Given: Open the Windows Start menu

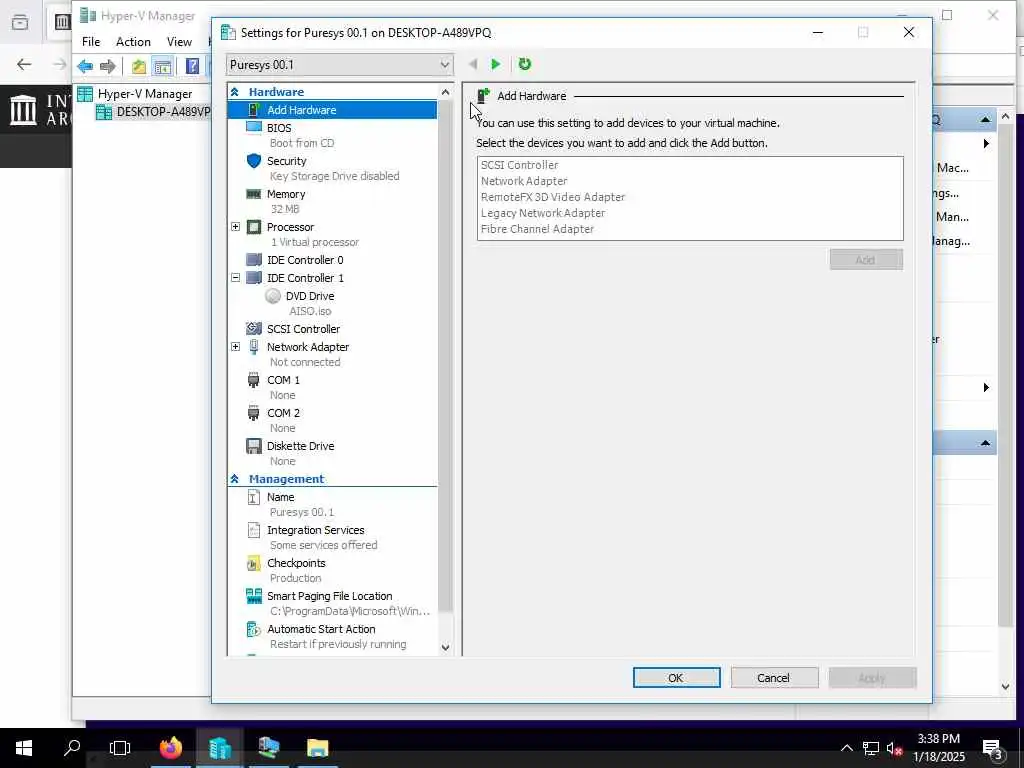Looking at the screenshot, I should click(x=24, y=748).
